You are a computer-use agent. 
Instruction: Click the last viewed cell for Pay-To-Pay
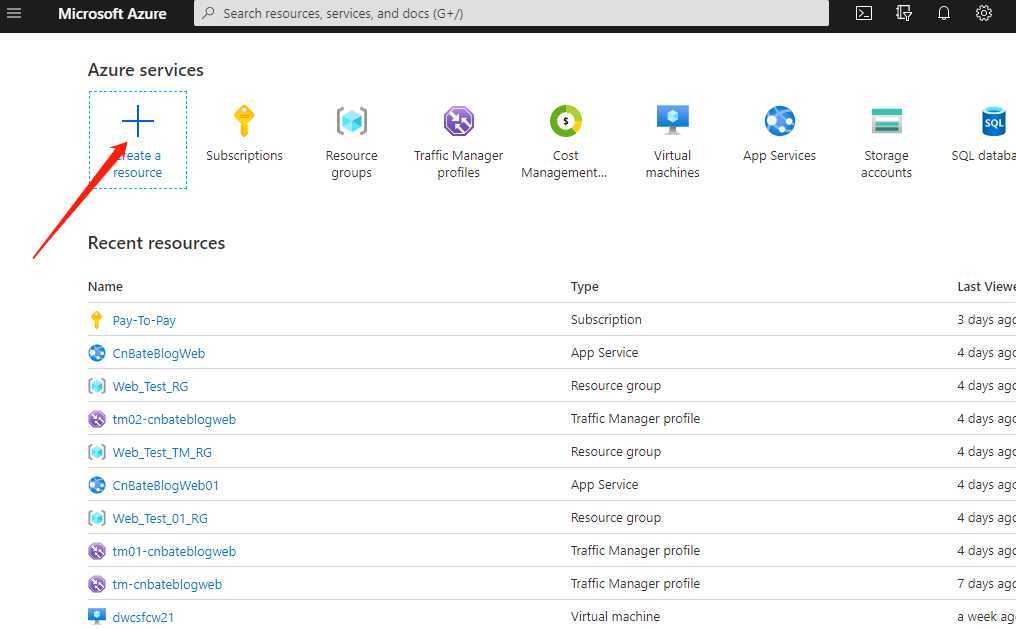tap(986, 320)
